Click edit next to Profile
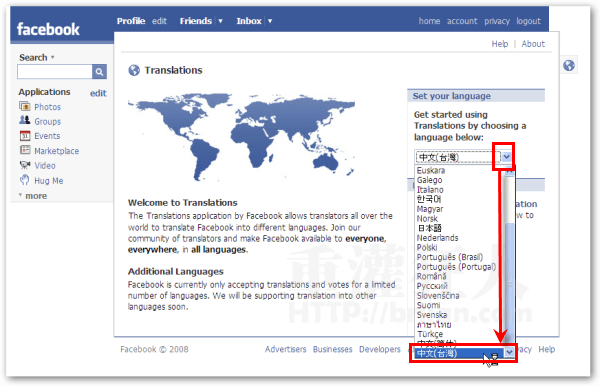Screen dimensions: 600x386 [159, 21]
